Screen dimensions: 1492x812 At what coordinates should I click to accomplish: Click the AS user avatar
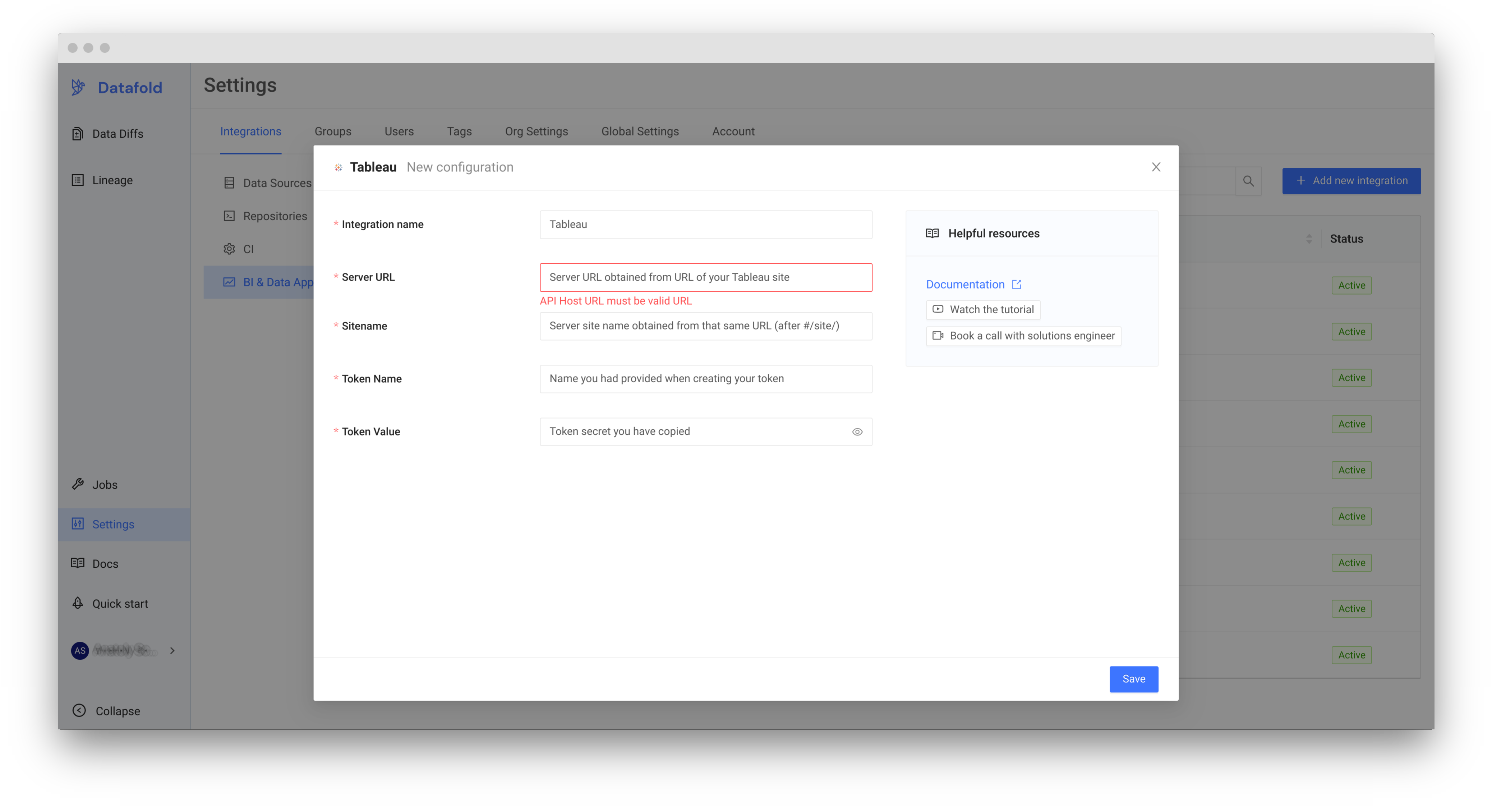pyautogui.click(x=80, y=650)
